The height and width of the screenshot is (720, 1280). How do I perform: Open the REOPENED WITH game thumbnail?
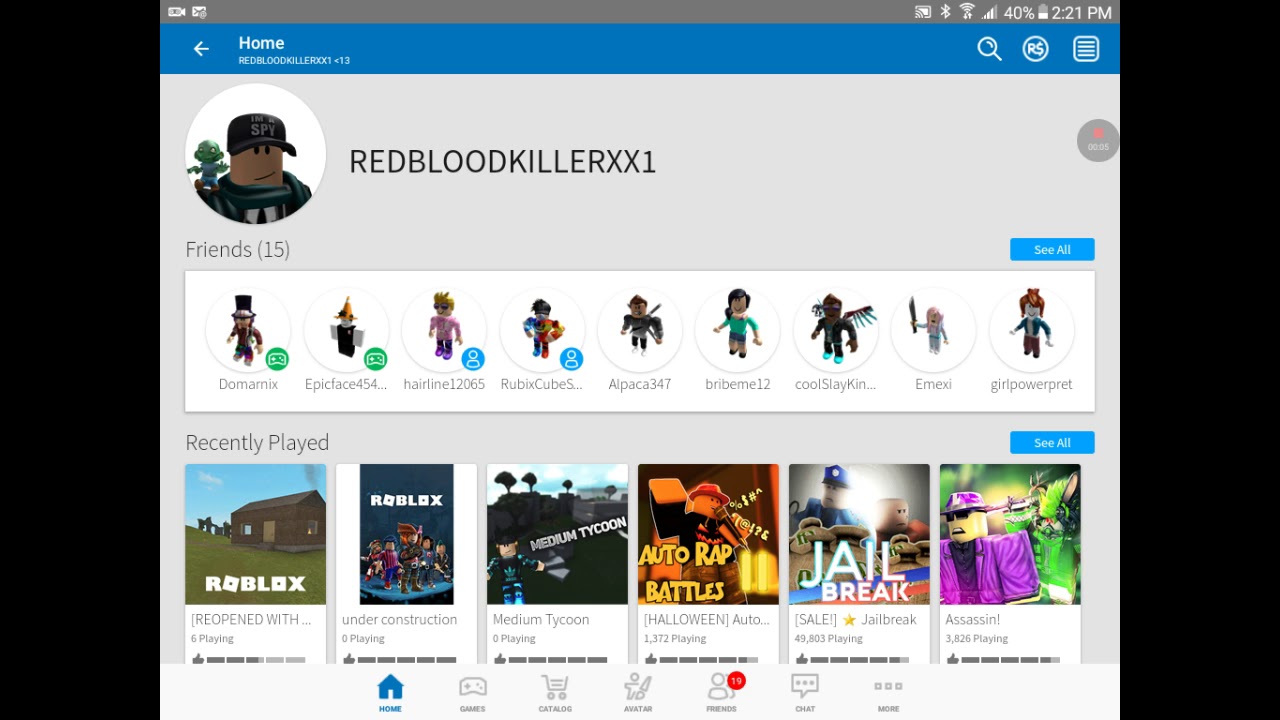coord(255,534)
